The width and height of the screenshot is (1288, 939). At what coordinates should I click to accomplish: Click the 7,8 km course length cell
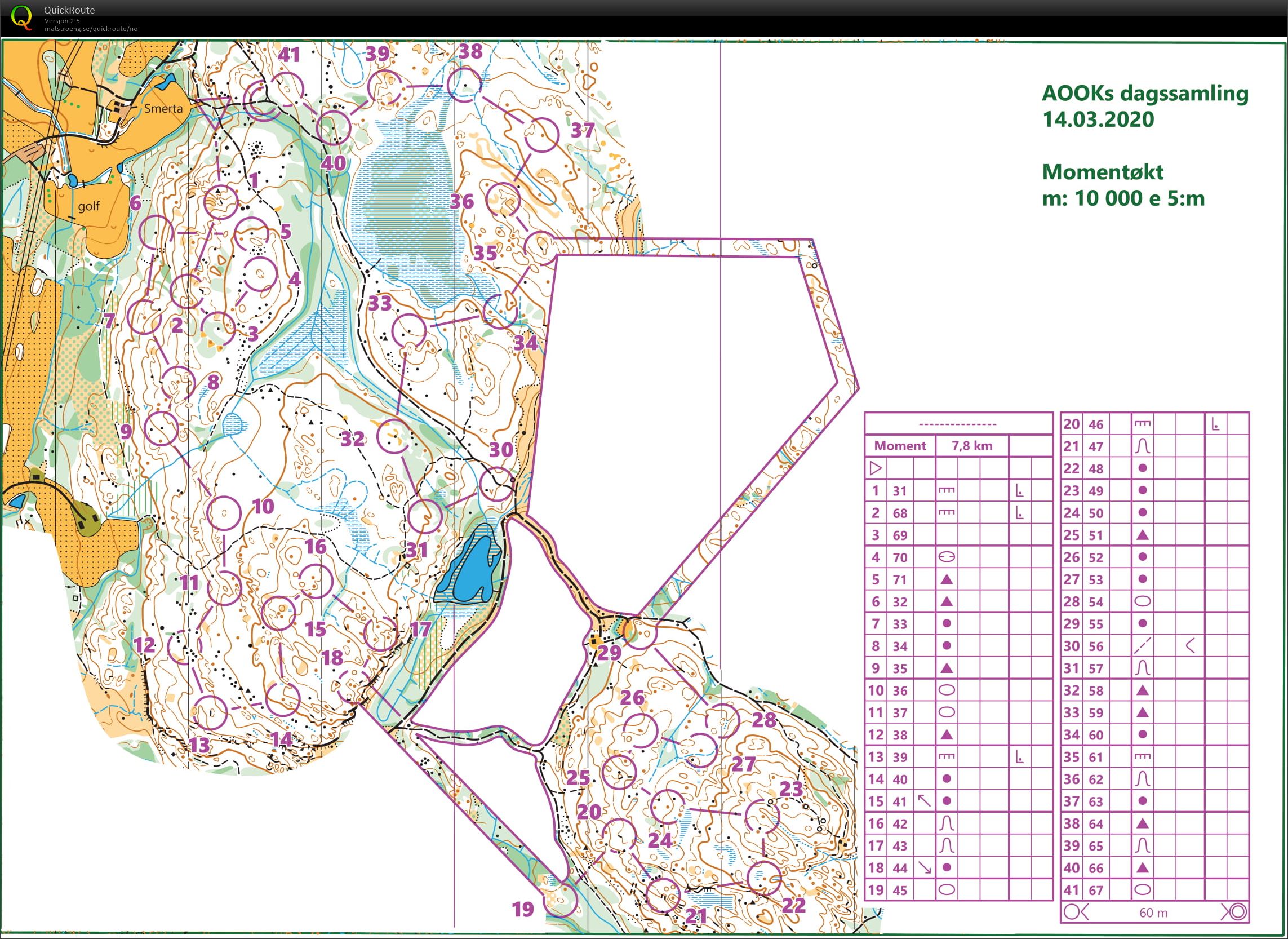971,446
